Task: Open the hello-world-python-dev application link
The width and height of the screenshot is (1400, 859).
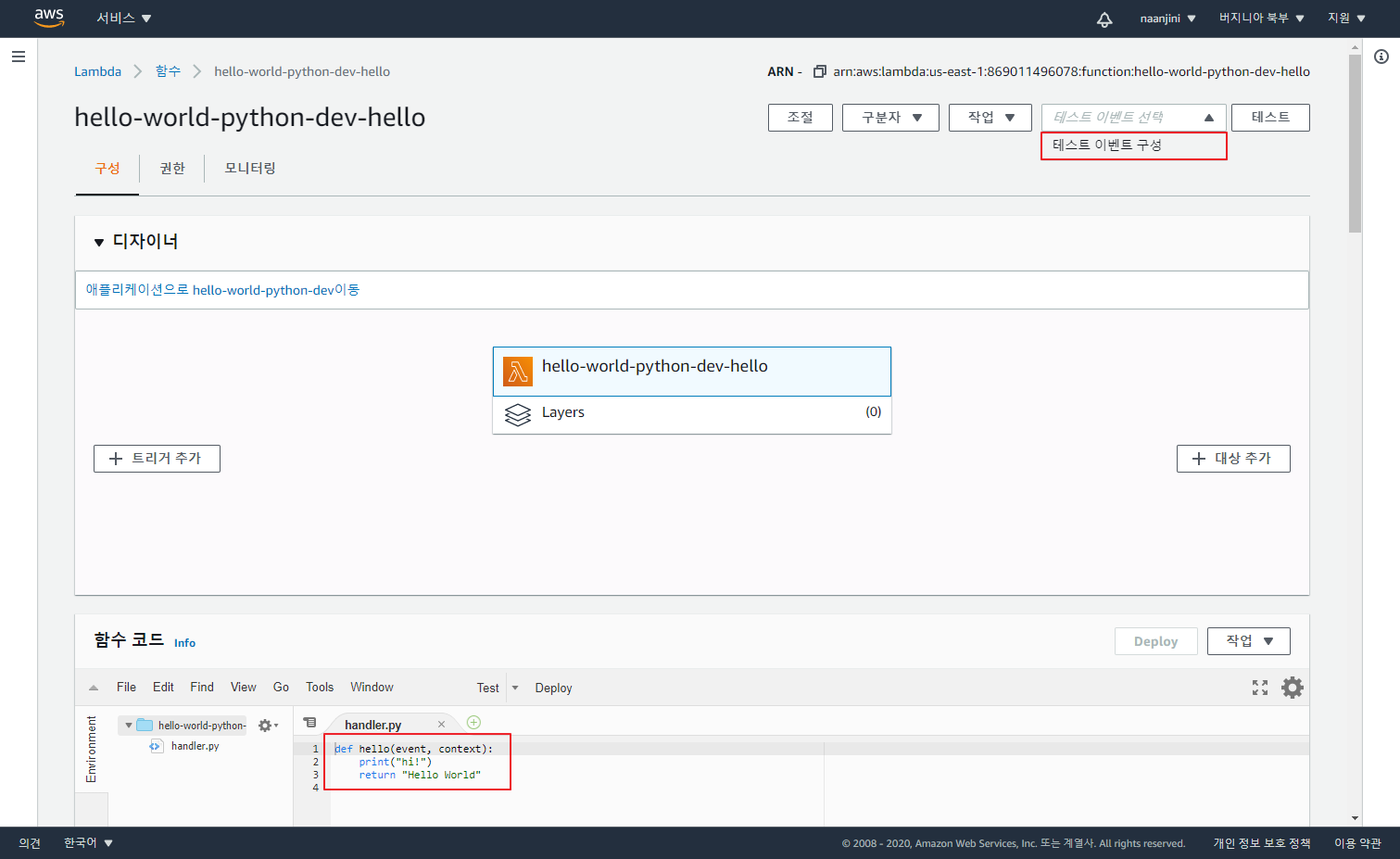Action: tap(222, 290)
